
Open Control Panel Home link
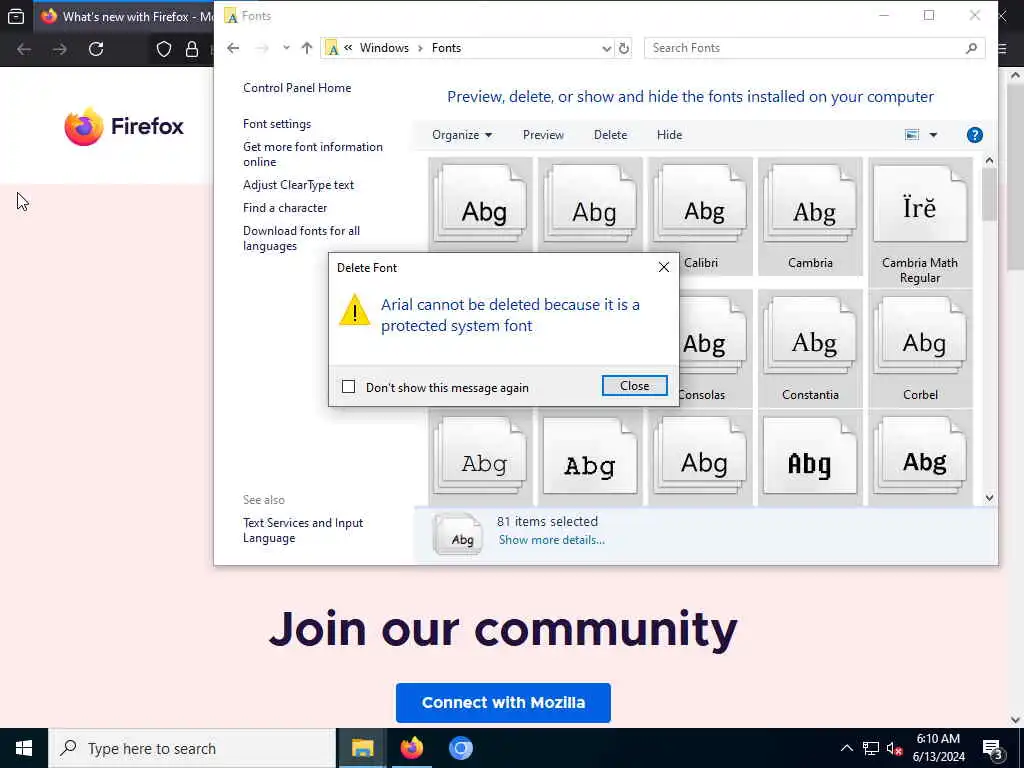(x=296, y=88)
